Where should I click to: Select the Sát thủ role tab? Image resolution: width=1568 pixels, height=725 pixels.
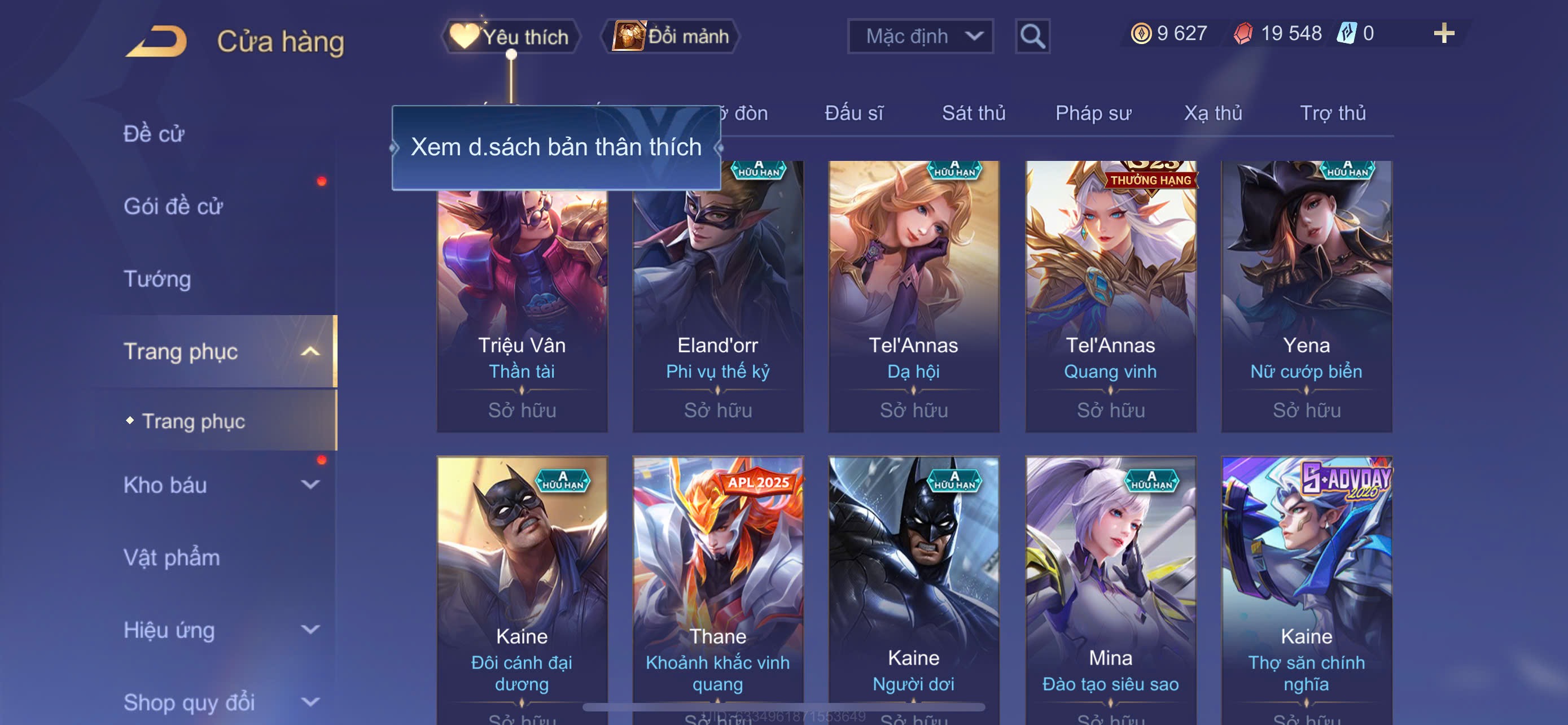[973, 113]
